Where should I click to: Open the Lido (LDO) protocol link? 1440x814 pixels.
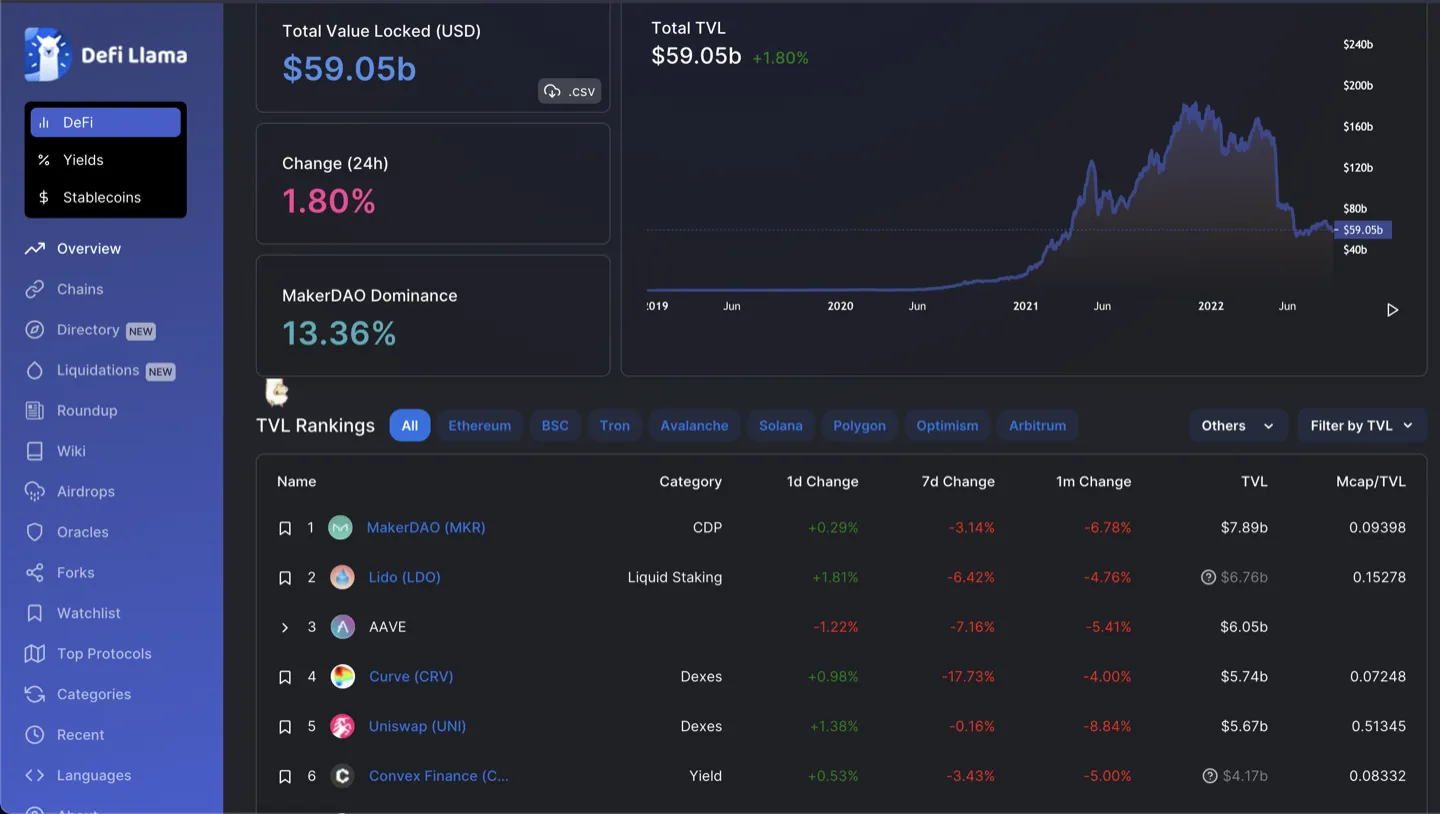[x=405, y=577]
